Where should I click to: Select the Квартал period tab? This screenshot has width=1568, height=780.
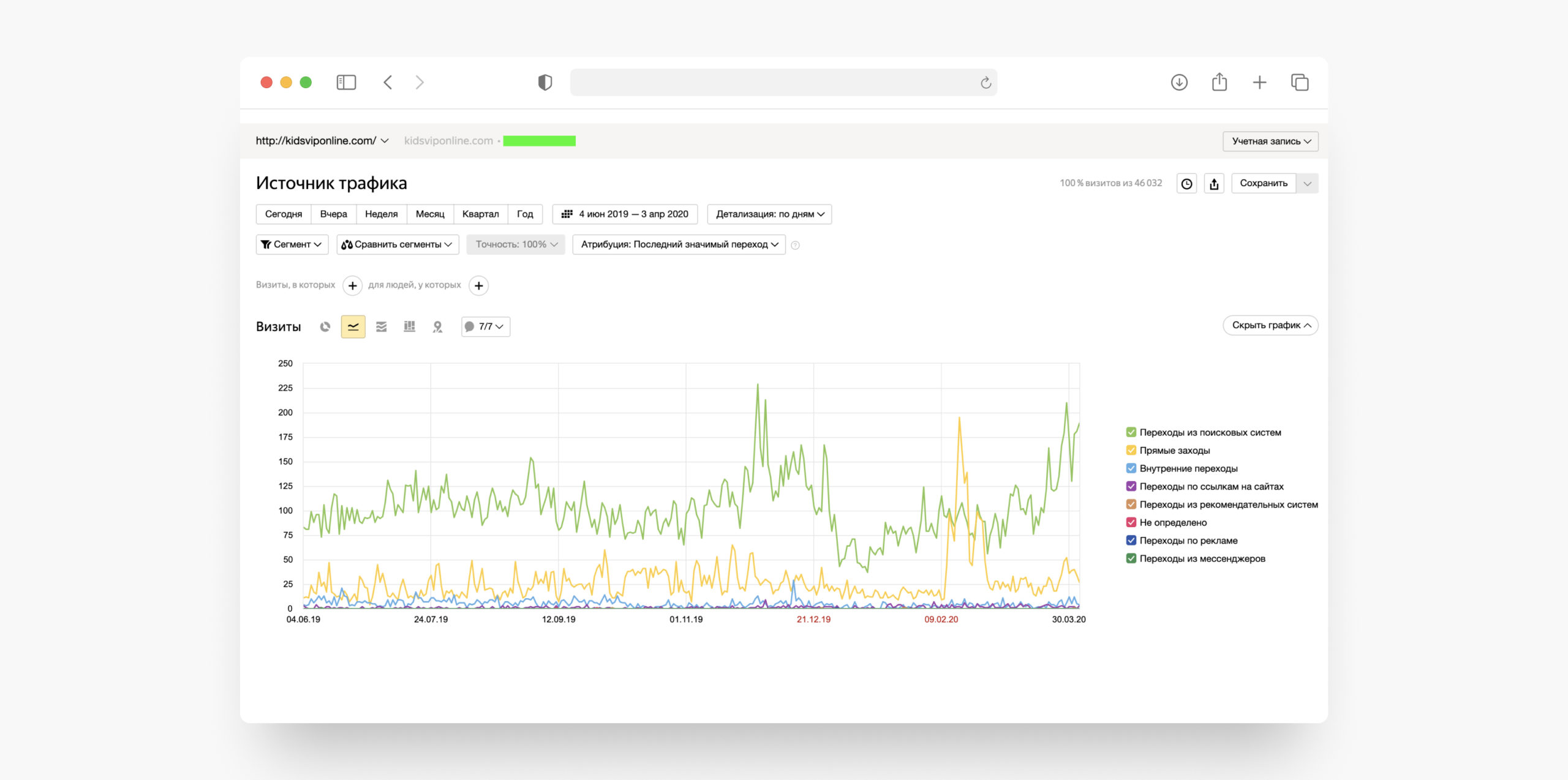pos(480,214)
